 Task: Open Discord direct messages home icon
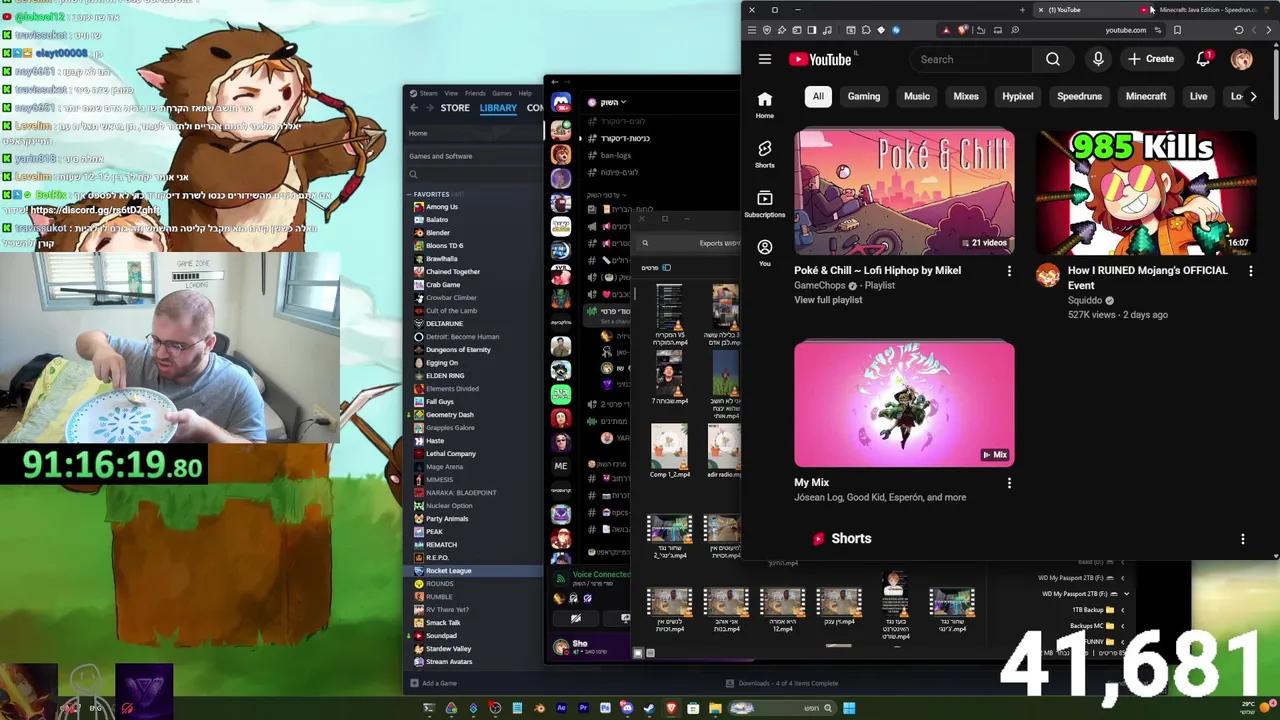point(561,103)
